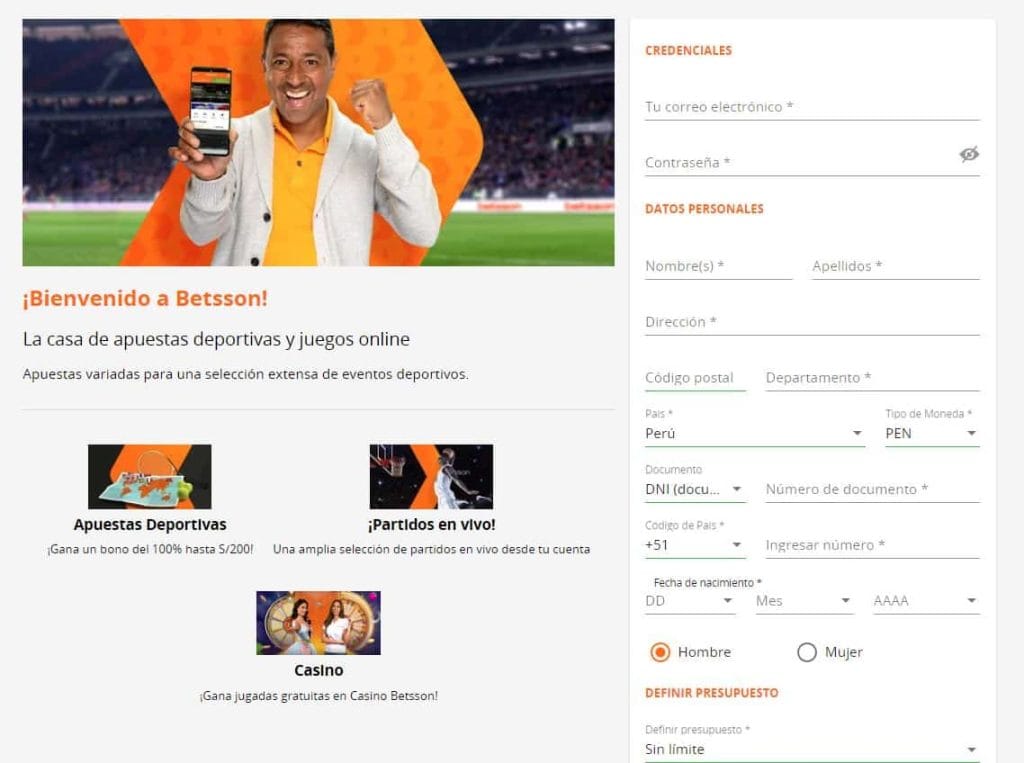Open the AAAA birth year dropdown
Image resolution: width=1024 pixels, height=763 pixels.
point(926,601)
